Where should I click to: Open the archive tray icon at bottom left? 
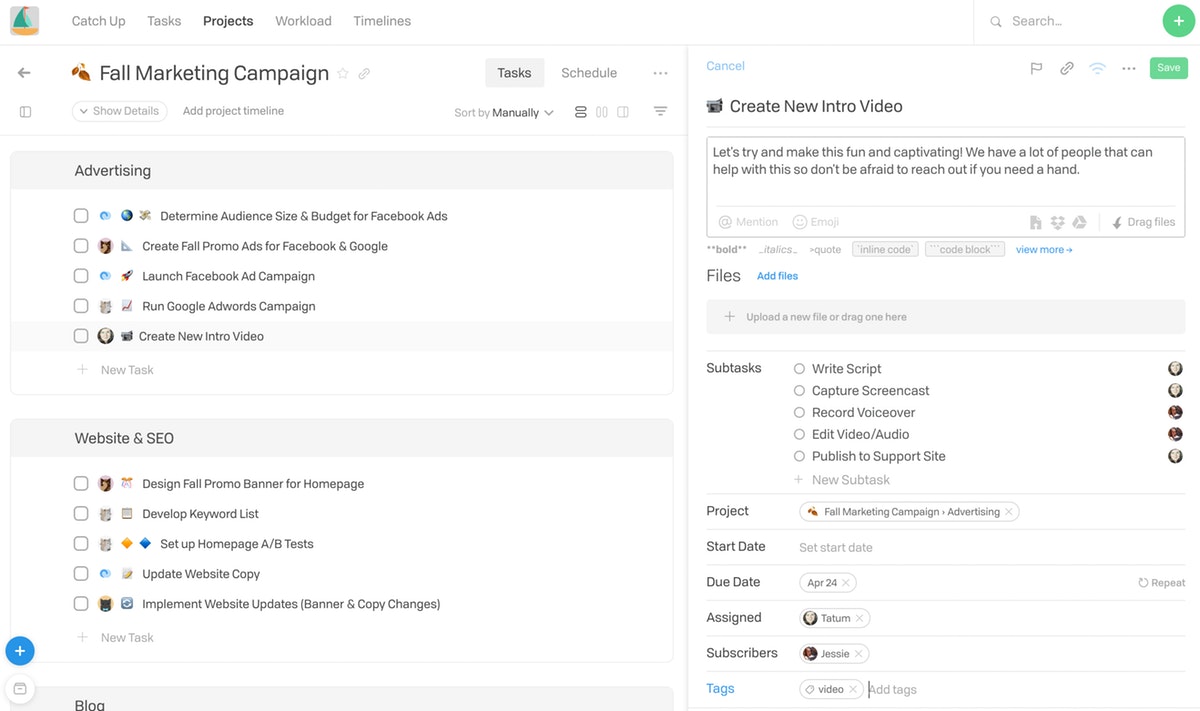pyautogui.click(x=20, y=688)
